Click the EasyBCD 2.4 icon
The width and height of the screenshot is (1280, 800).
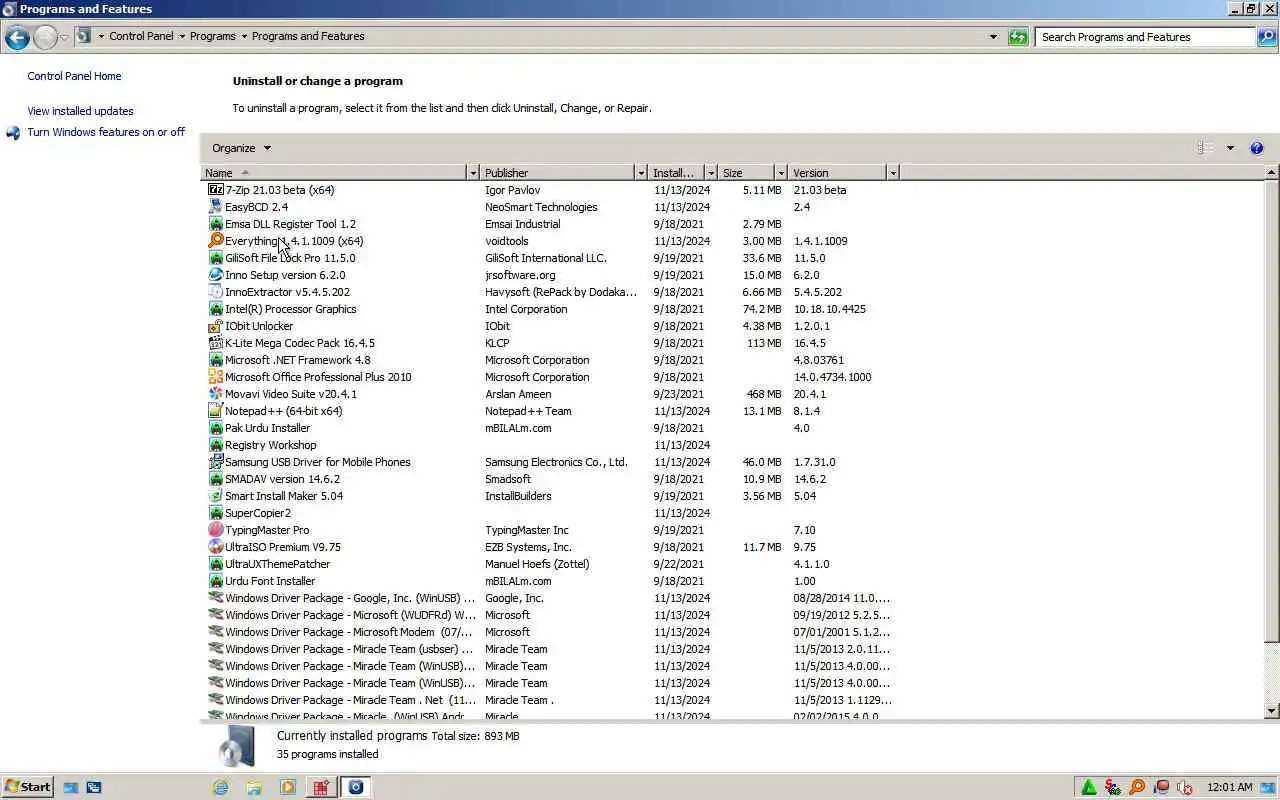click(216, 207)
